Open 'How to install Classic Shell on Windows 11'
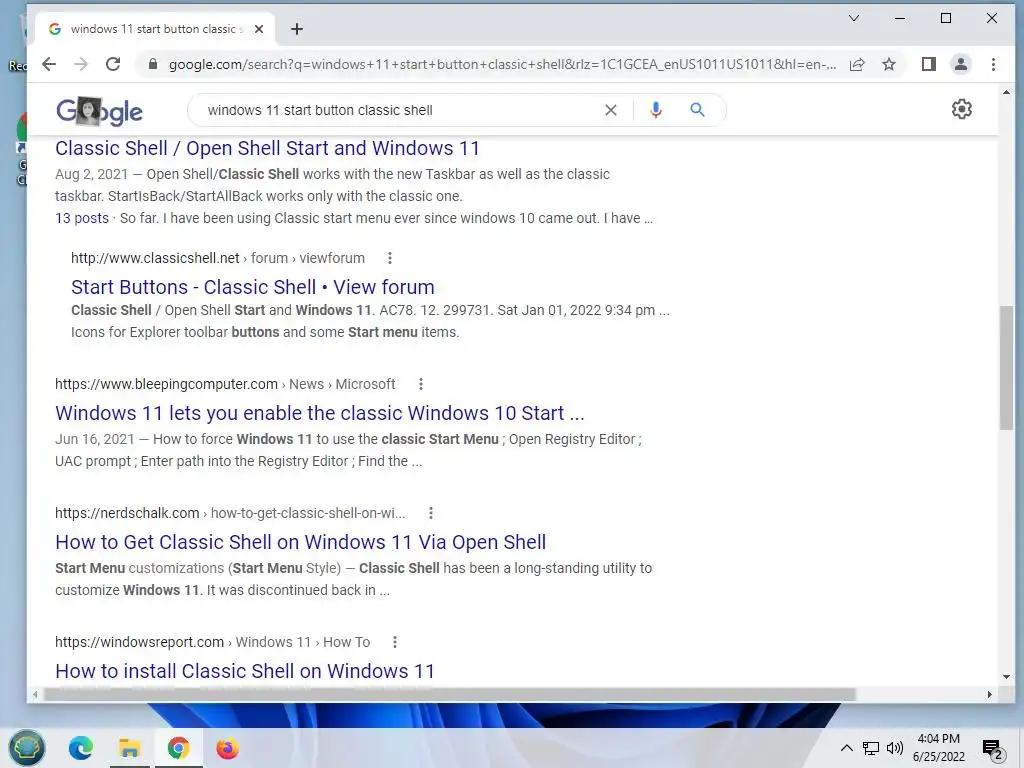 pos(245,671)
